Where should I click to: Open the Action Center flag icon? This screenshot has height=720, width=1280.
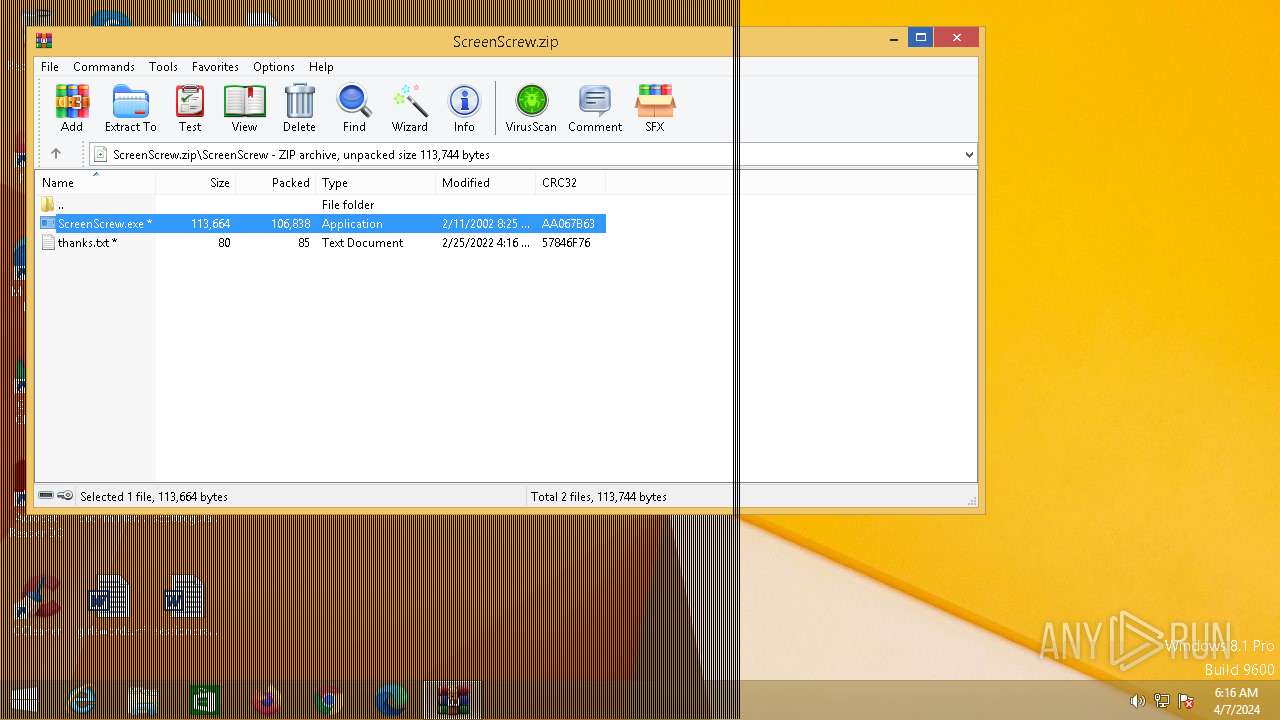1186,701
